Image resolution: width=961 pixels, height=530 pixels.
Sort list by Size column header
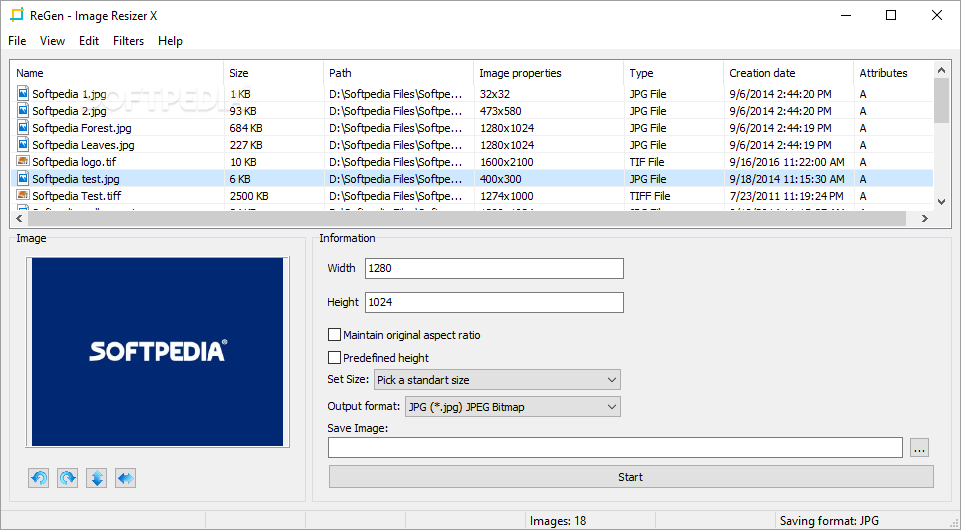273,73
